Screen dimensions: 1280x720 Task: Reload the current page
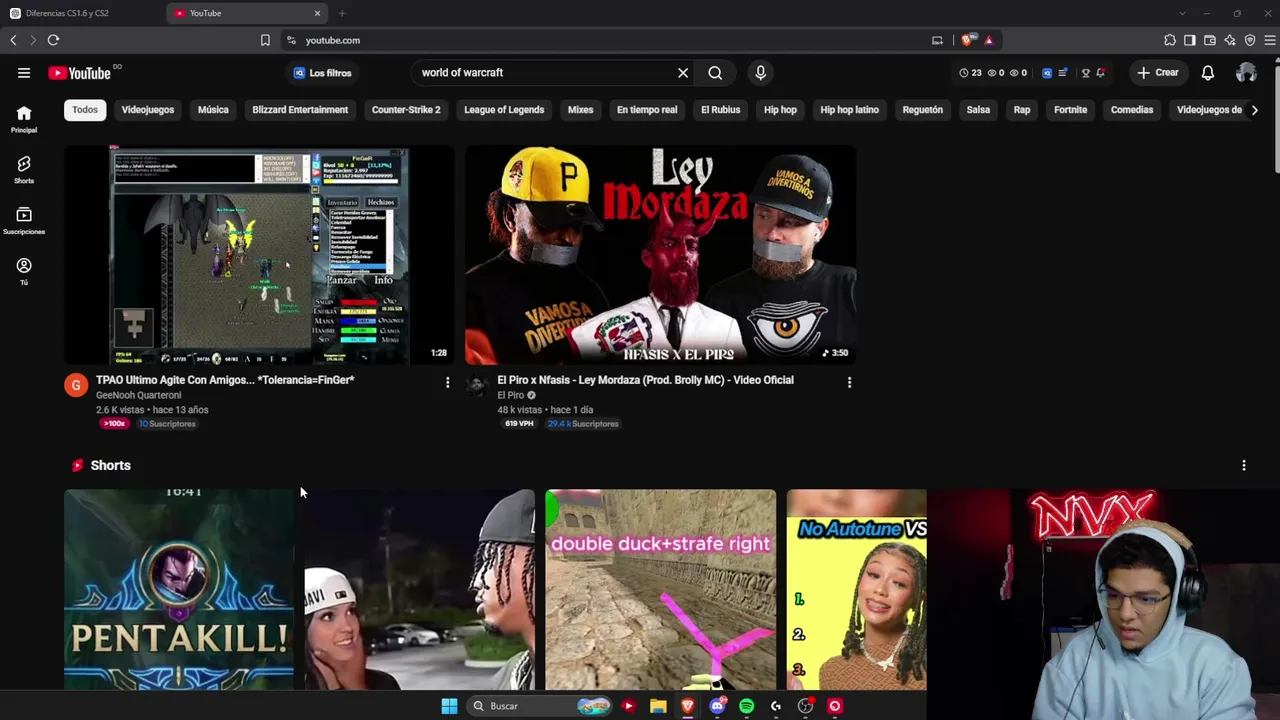(53, 40)
